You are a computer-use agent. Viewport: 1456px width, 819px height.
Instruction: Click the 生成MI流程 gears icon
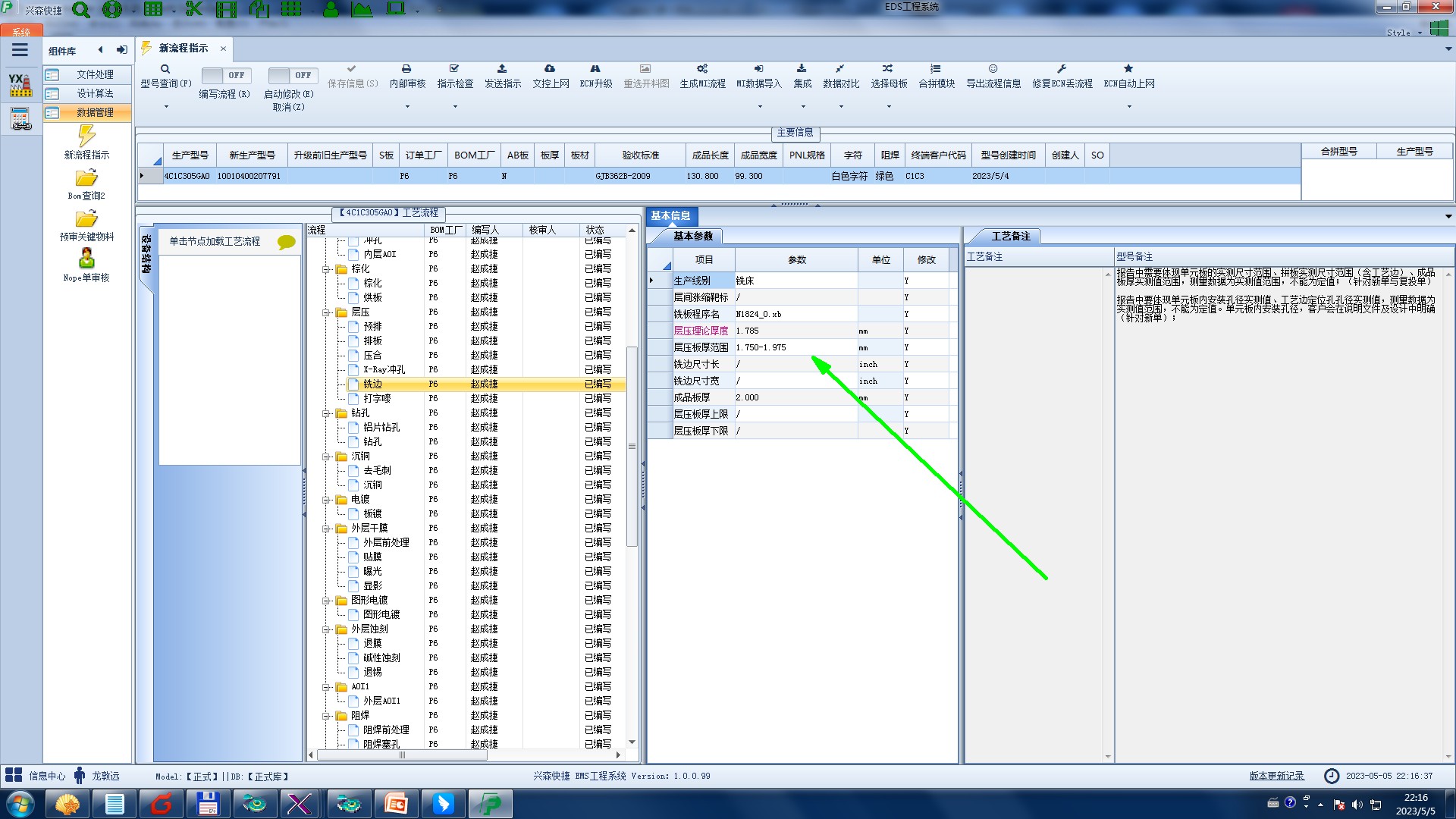click(702, 69)
